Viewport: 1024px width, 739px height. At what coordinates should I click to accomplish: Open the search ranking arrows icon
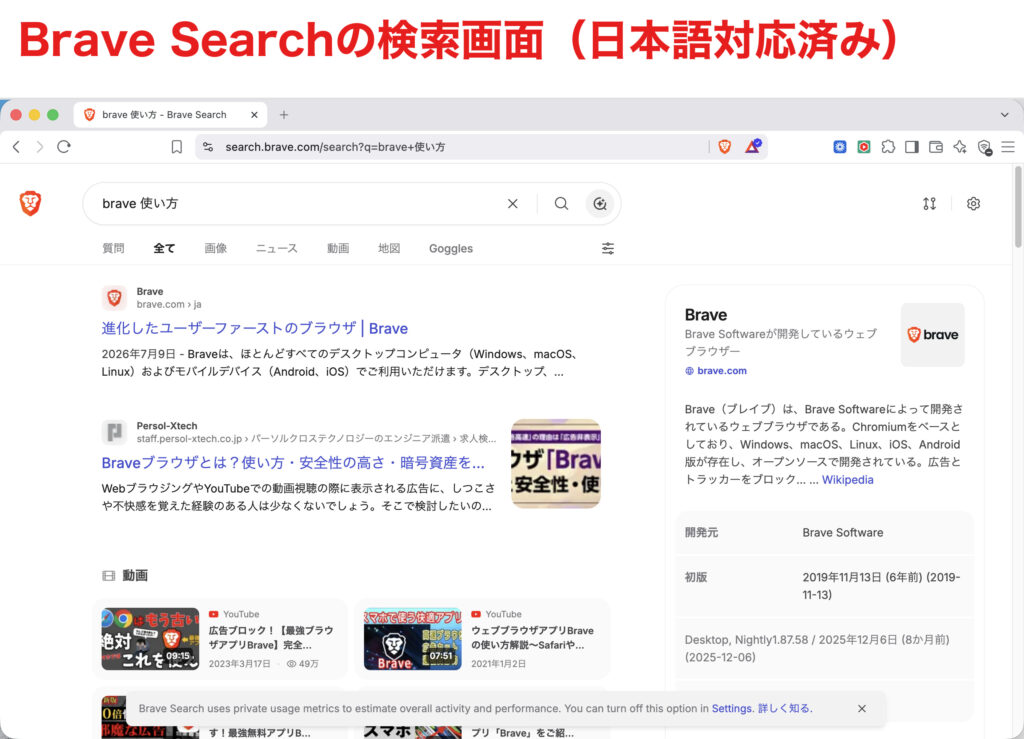929,204
